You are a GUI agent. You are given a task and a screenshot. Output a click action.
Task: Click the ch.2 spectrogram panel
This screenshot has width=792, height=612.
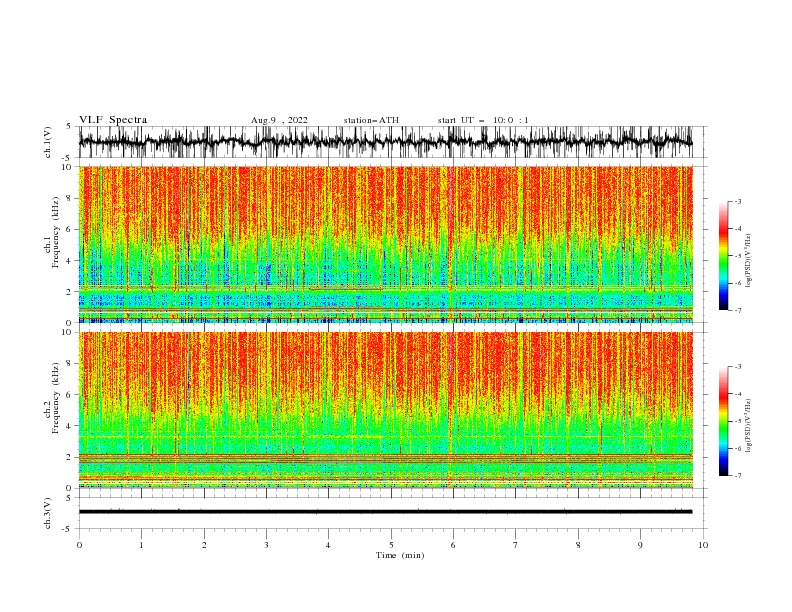[x=386, y=410]
